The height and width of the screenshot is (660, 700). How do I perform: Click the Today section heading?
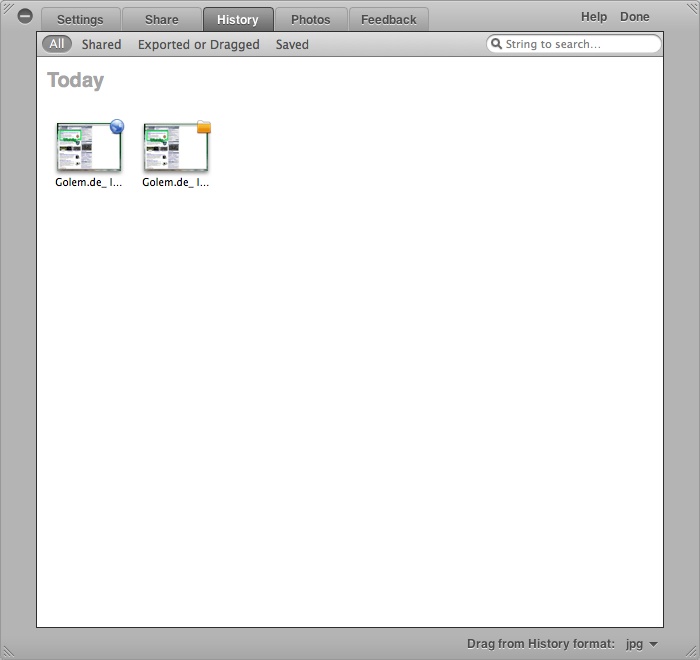pyautogui.click(x=75, y=81)
